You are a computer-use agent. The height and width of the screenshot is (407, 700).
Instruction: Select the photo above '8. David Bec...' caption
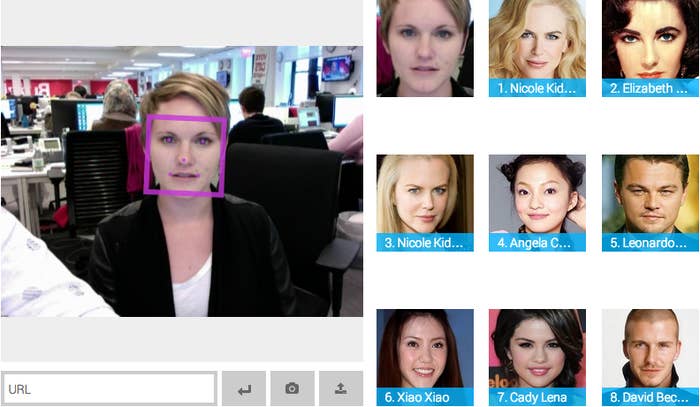(650, 349)
